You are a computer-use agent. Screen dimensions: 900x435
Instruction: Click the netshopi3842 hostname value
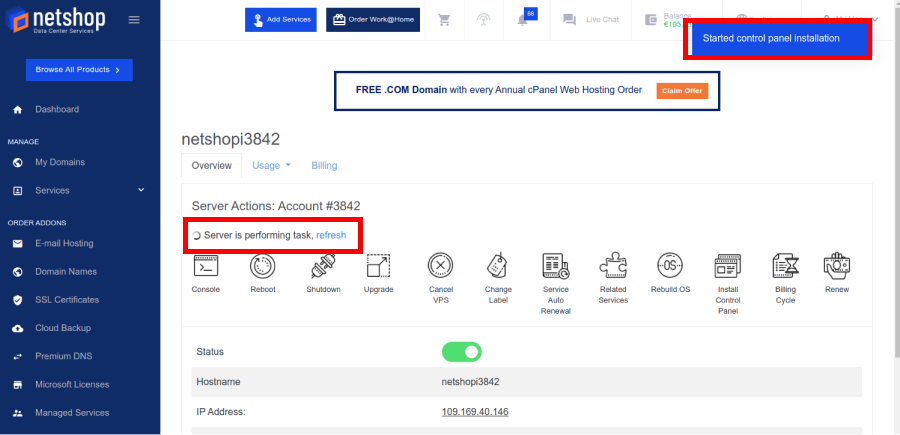tap(470, 382)
